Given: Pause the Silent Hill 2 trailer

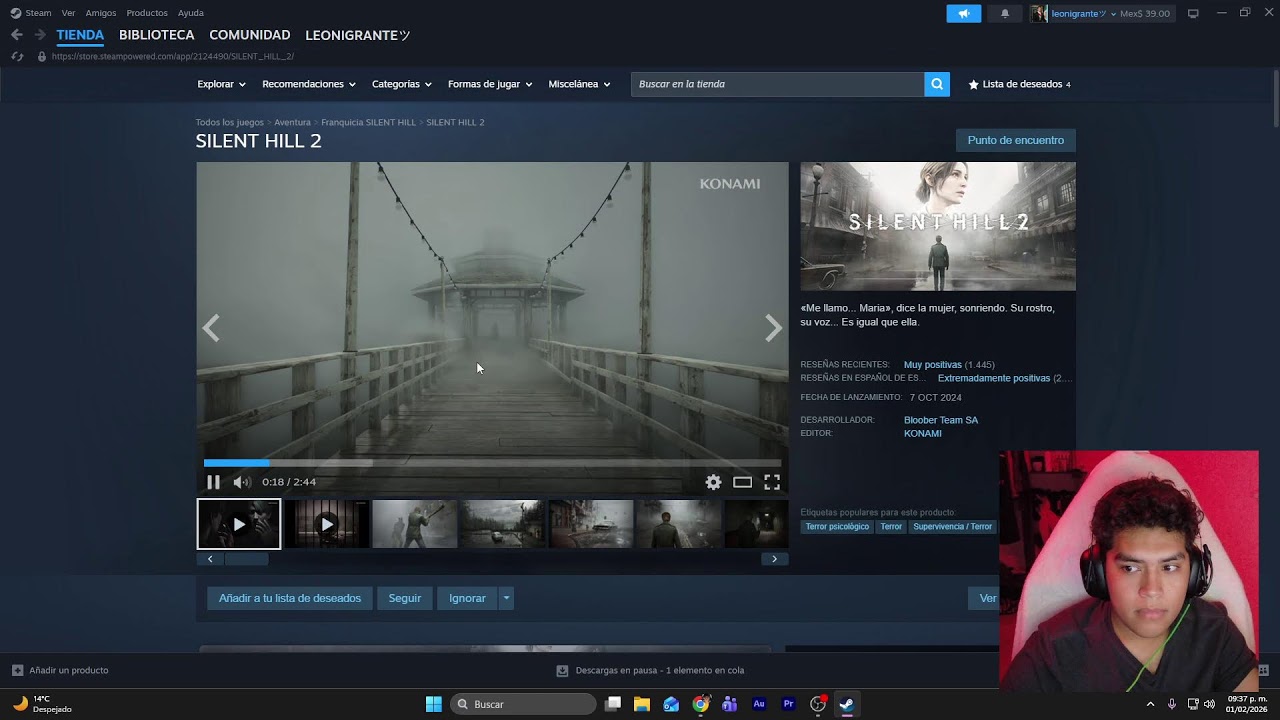Looking at the screenshot, I should tap(213, 482).
